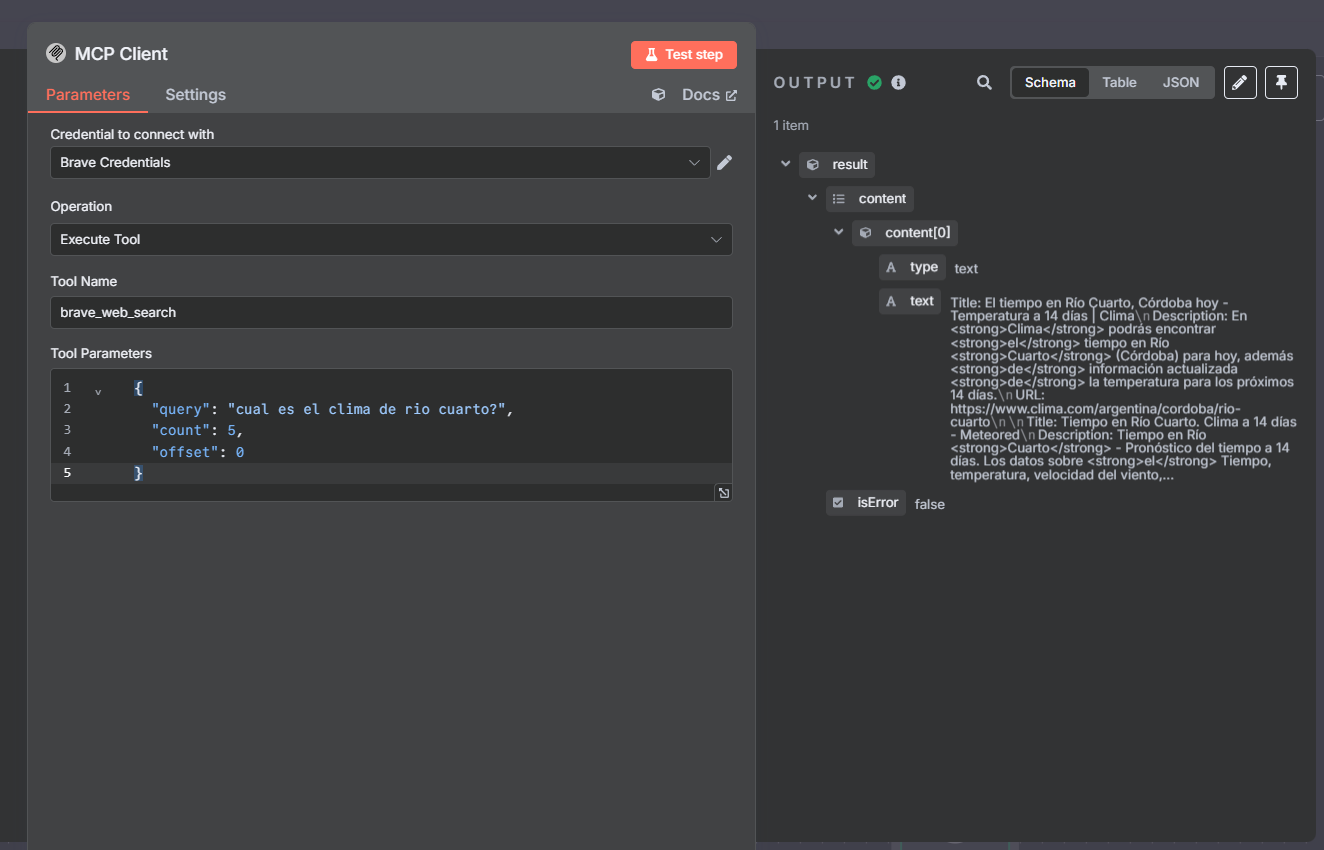Collapse the content[0] node

[838, 232]
